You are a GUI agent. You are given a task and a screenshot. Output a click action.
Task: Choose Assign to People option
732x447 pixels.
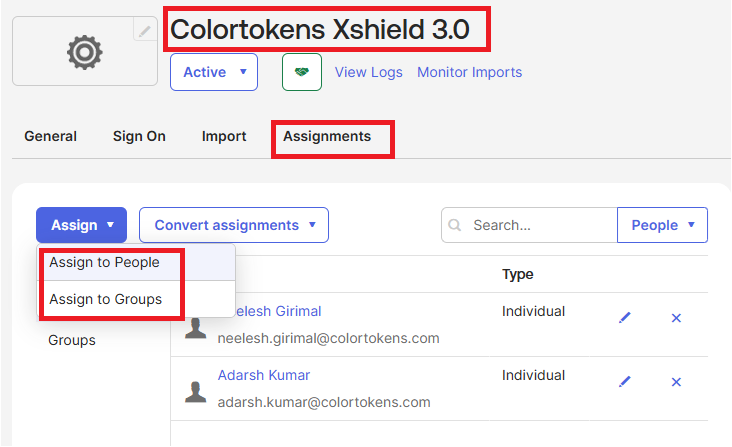(104, 262)
